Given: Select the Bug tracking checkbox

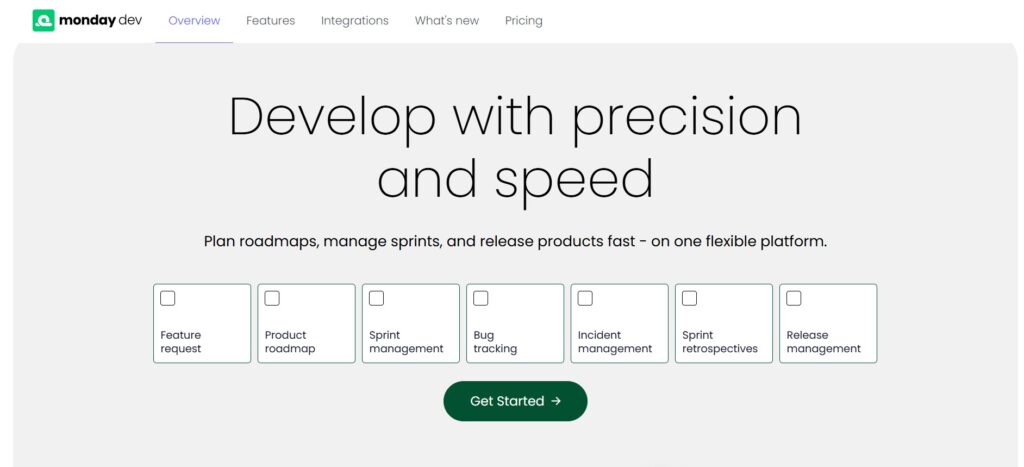Looking at the screenshot, I should coord(481,298).
